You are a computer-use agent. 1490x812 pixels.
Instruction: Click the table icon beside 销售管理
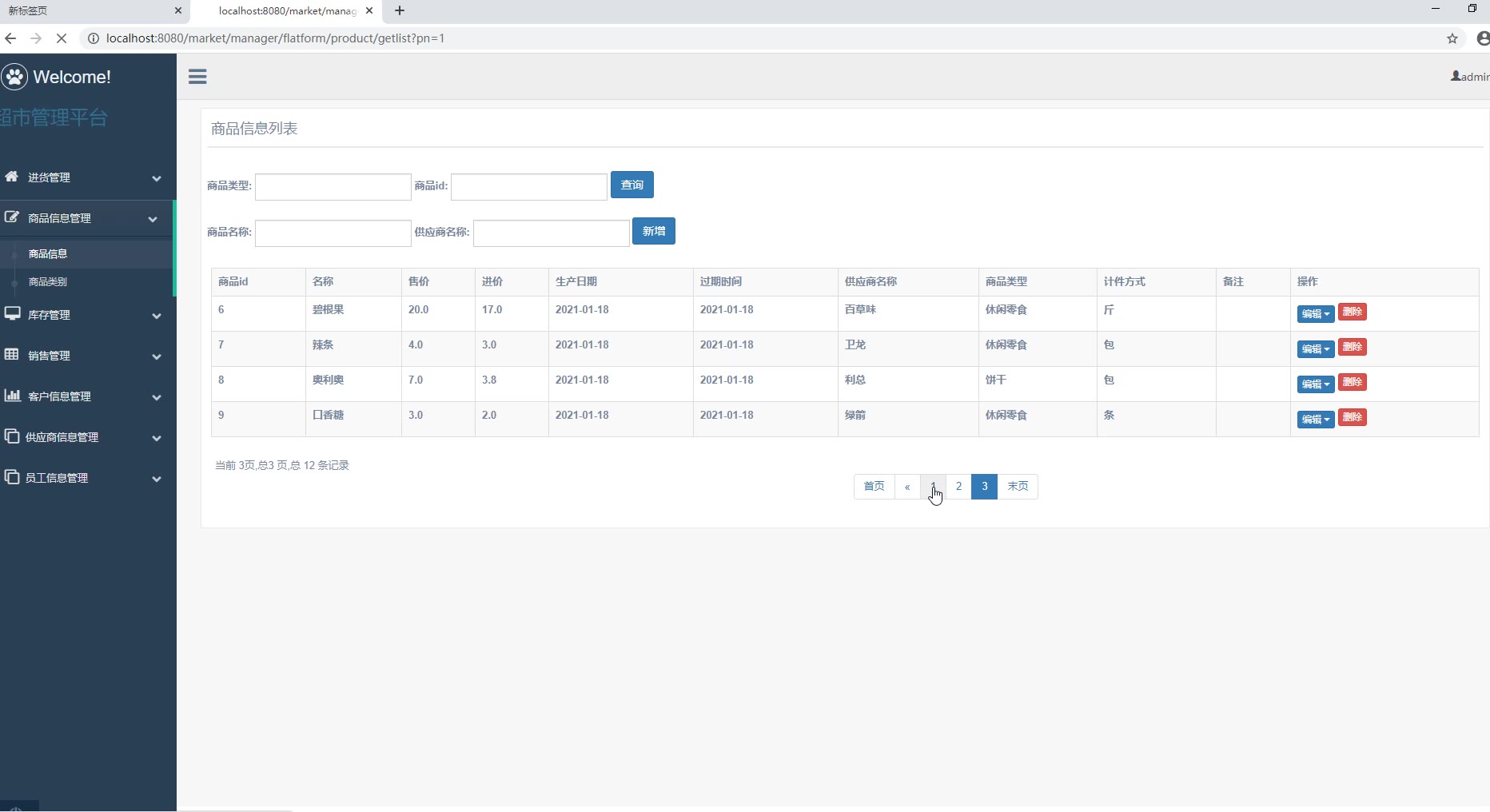[x=12, y=355]
